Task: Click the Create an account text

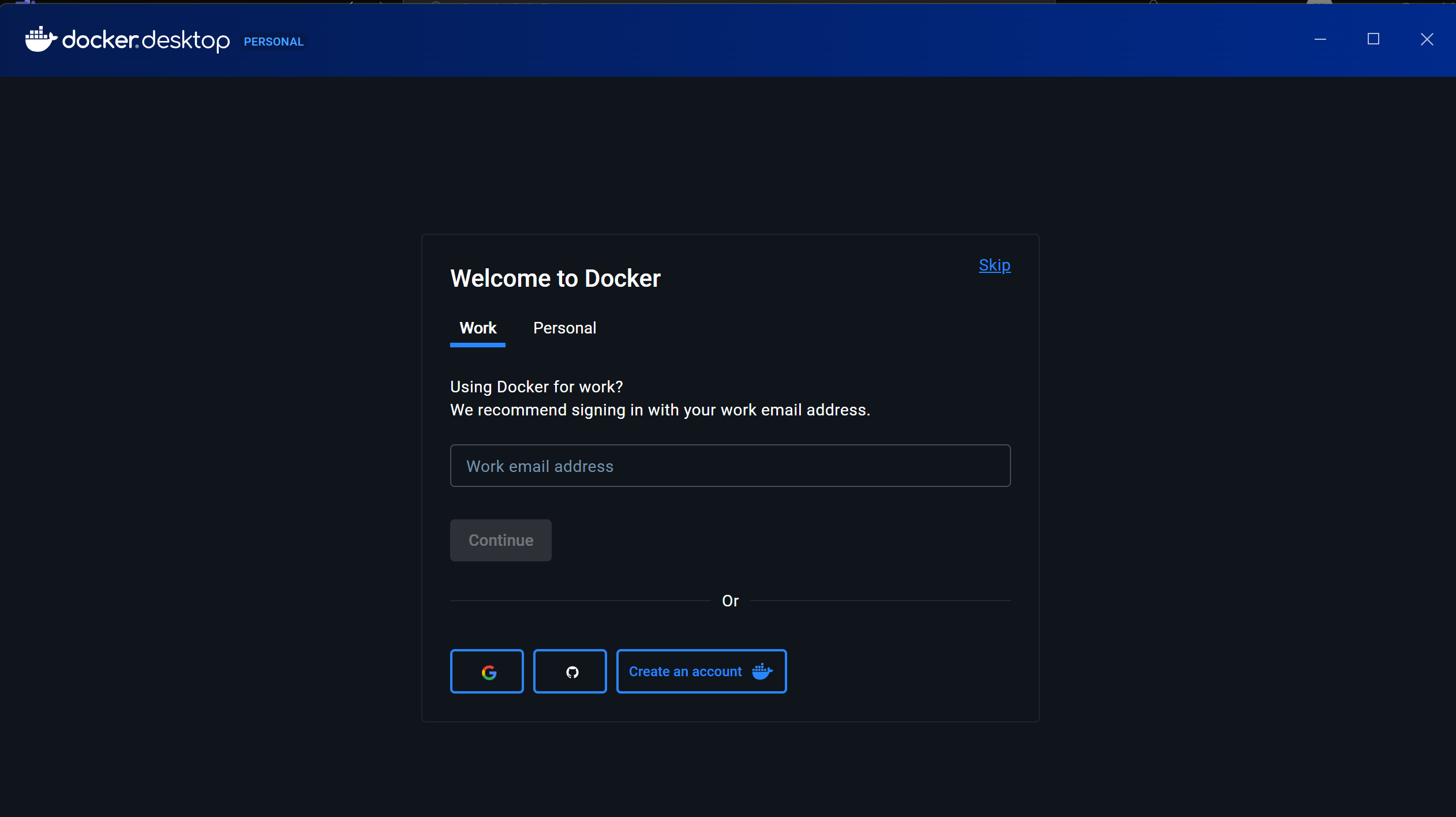Action: click(685, 672)
